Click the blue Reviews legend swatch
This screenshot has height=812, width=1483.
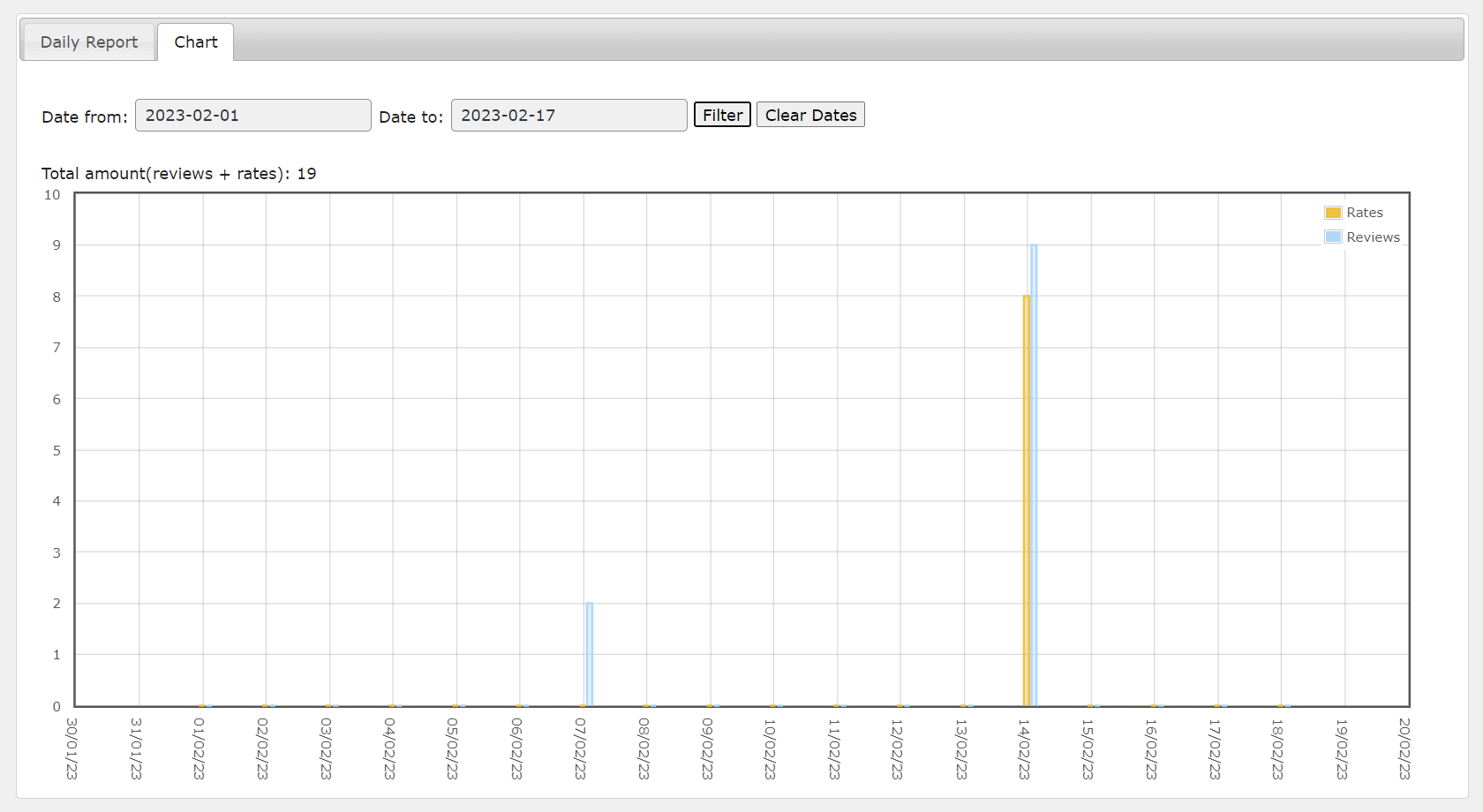pyautogui.click(x=1333, y=237)
